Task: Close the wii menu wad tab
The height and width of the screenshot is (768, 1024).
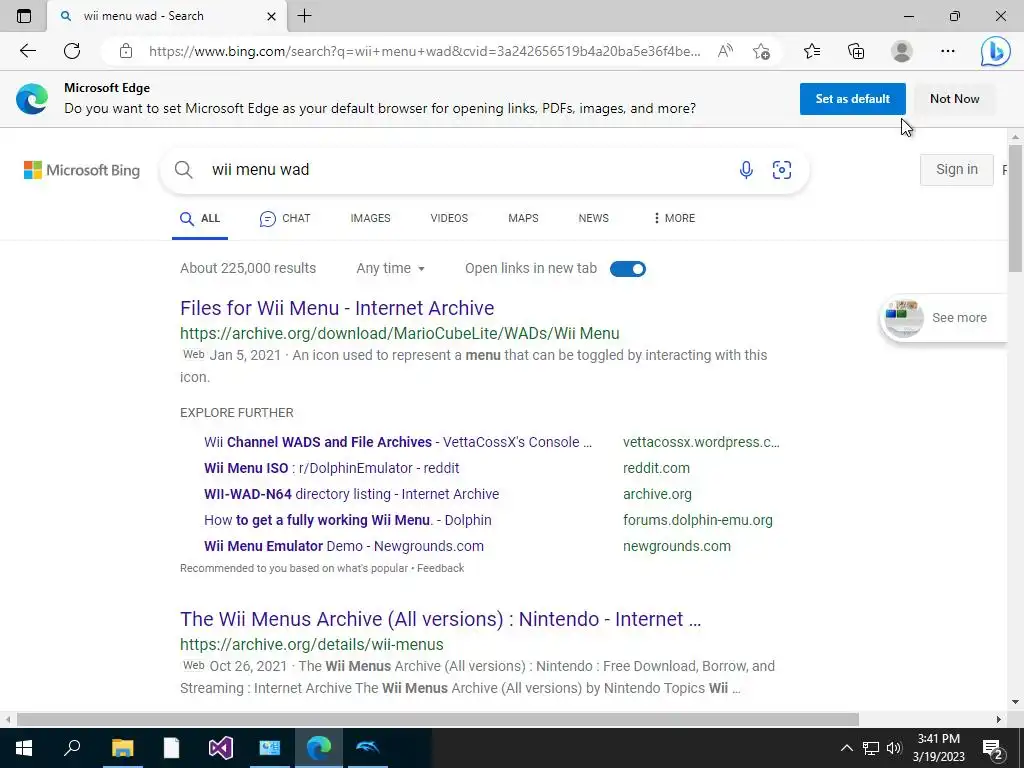Action: (271, 16)
